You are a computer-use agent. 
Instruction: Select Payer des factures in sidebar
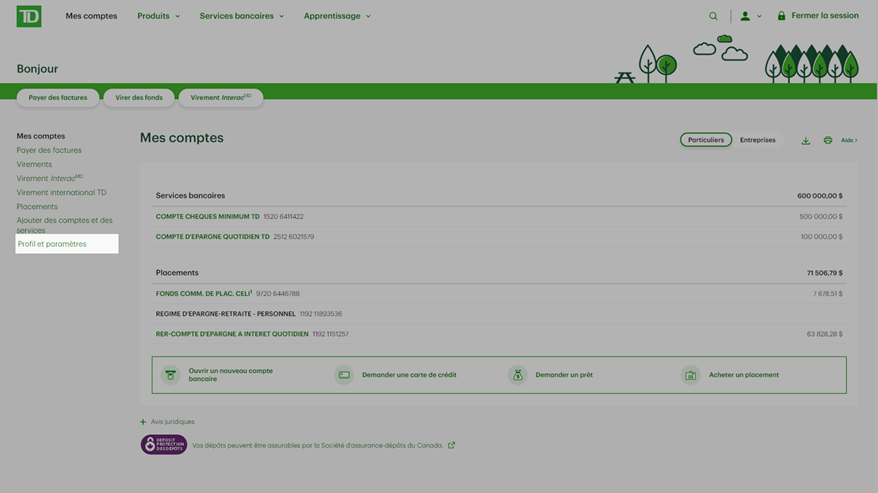49,150
